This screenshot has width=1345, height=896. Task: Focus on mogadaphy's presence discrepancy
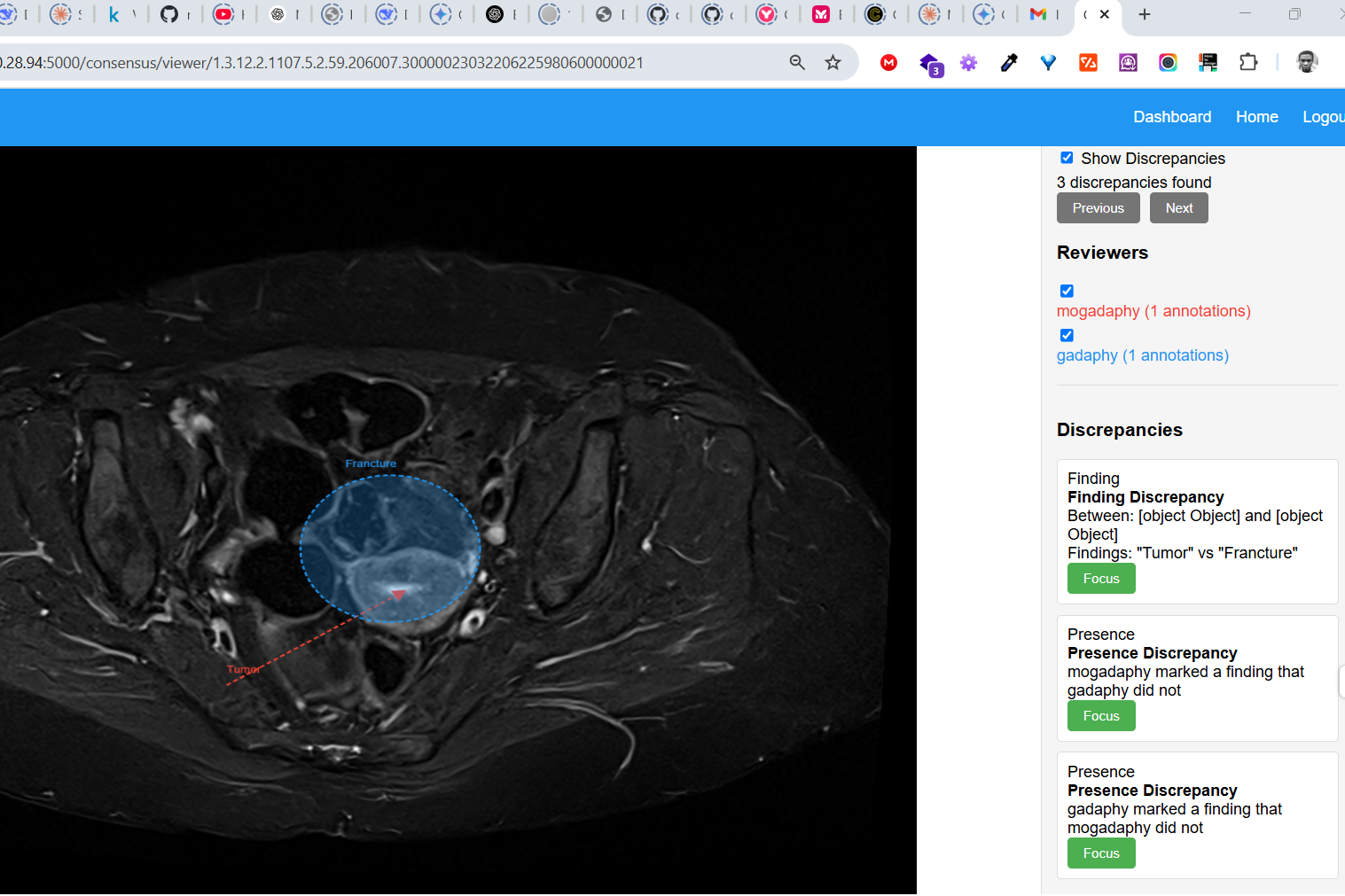1101,716
